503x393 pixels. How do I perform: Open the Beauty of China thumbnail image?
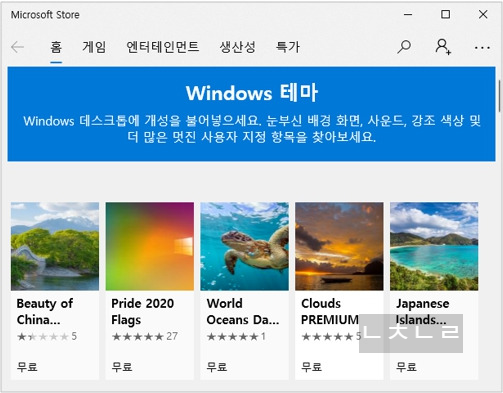(55, 246)
